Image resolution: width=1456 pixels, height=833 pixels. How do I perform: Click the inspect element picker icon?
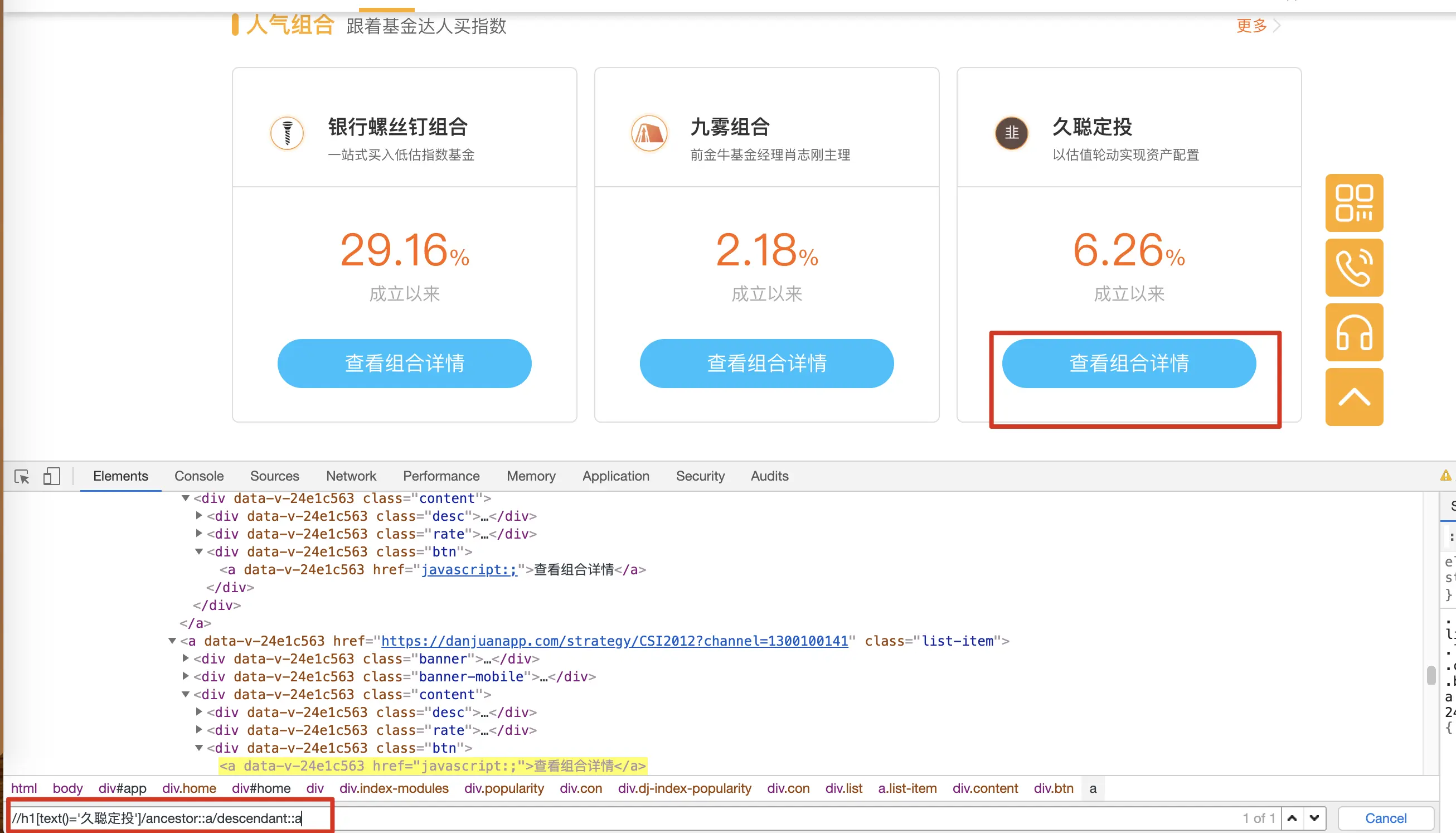pyautogui.click(x=22, y=476)
